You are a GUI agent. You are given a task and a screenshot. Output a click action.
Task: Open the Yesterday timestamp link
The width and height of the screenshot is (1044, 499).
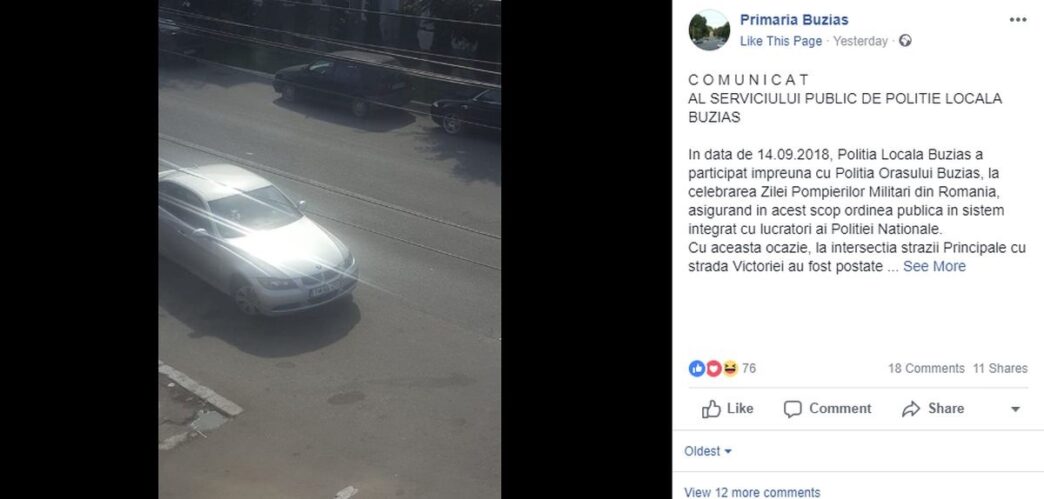[860, 41]
